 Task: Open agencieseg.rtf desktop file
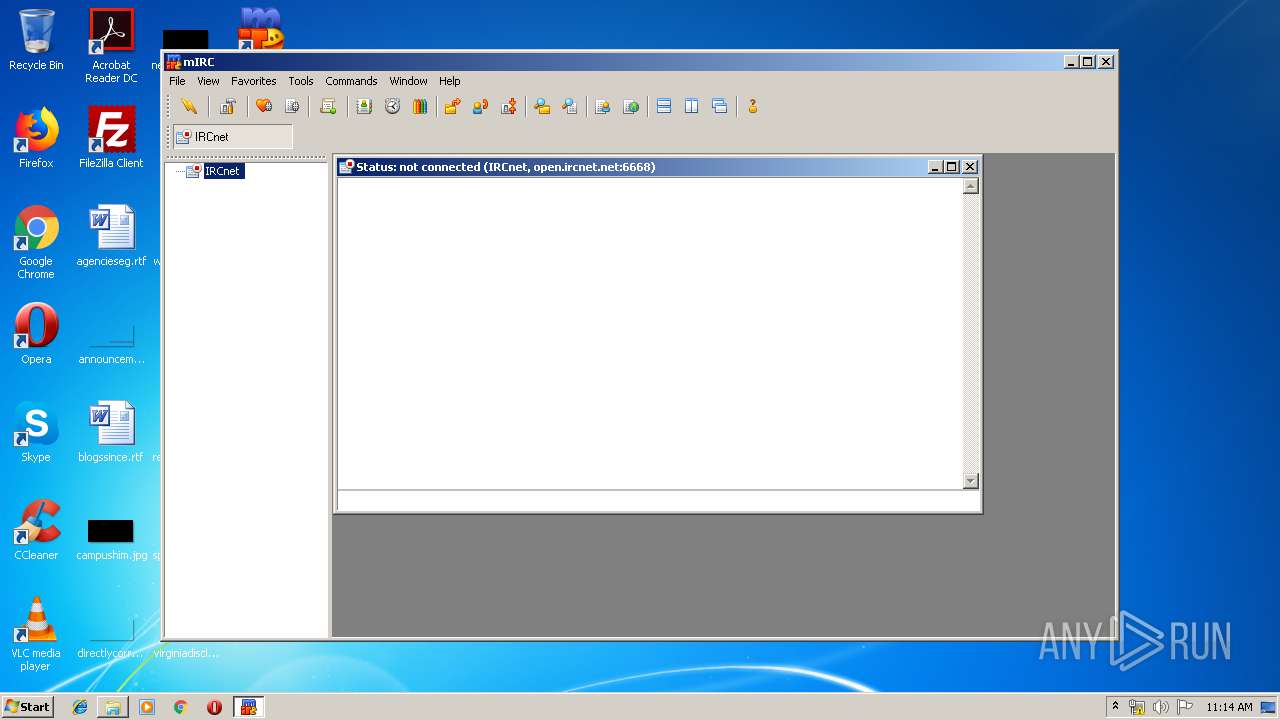(111, 237)
